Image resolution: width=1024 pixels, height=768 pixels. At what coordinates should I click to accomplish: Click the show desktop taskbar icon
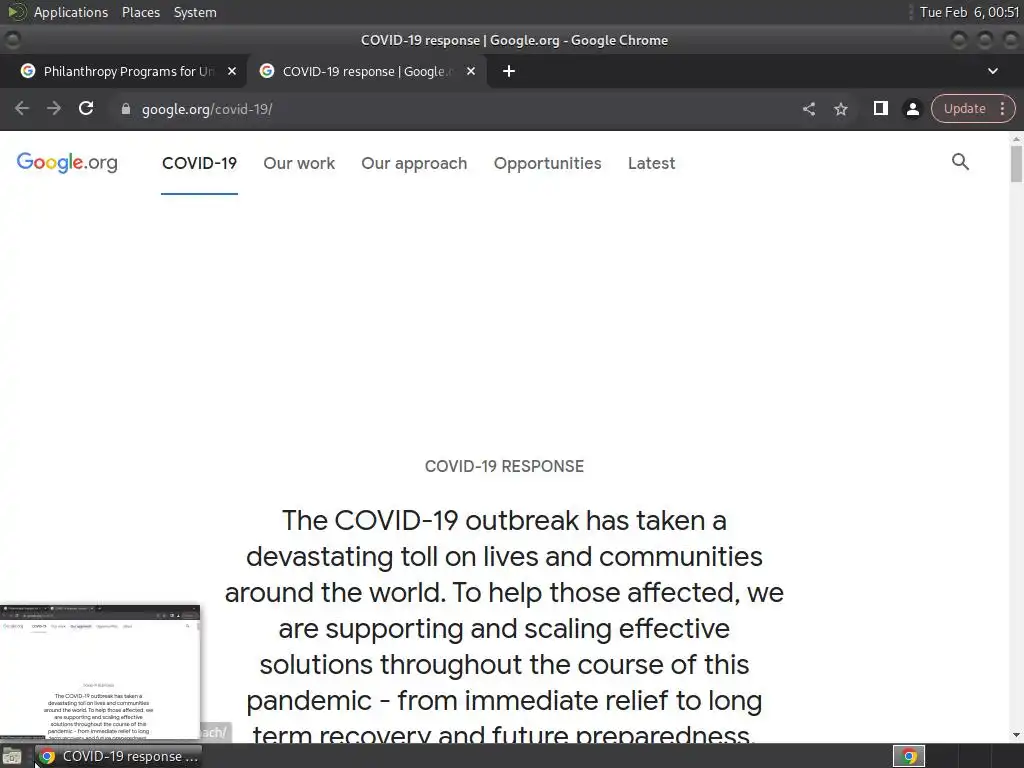[x=12, y=756]
